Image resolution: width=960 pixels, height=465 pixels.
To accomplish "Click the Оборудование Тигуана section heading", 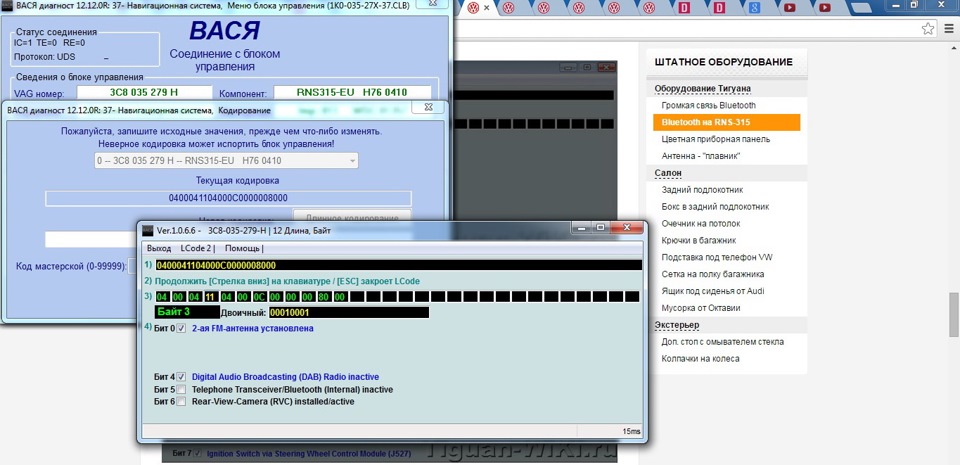I will point(702,89).
